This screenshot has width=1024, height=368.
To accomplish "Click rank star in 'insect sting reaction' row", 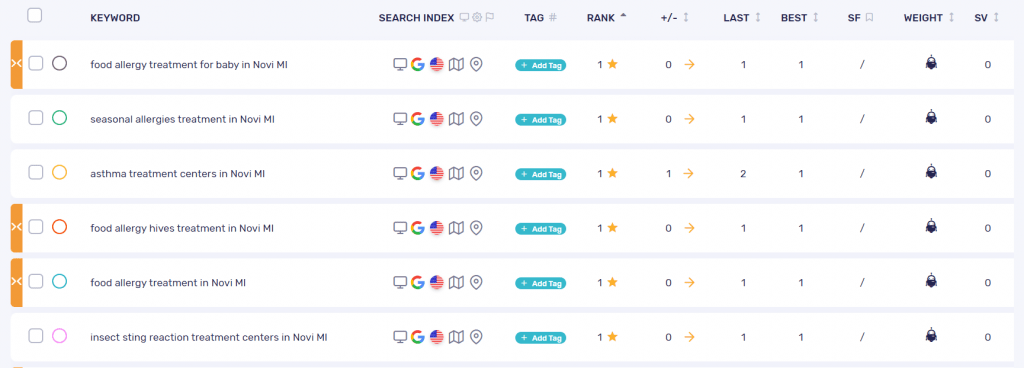I will [x=612, y=337].
